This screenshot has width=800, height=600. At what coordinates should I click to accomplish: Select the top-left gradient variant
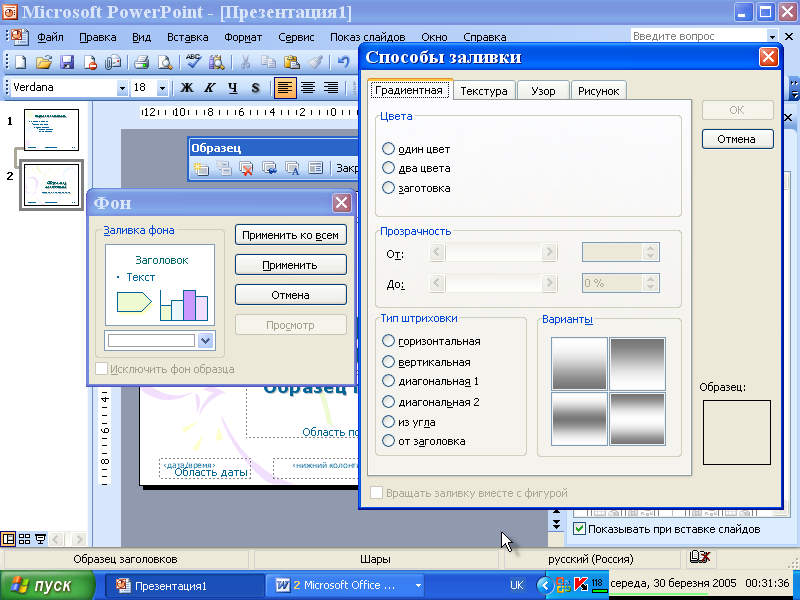[x=579, y=364]
